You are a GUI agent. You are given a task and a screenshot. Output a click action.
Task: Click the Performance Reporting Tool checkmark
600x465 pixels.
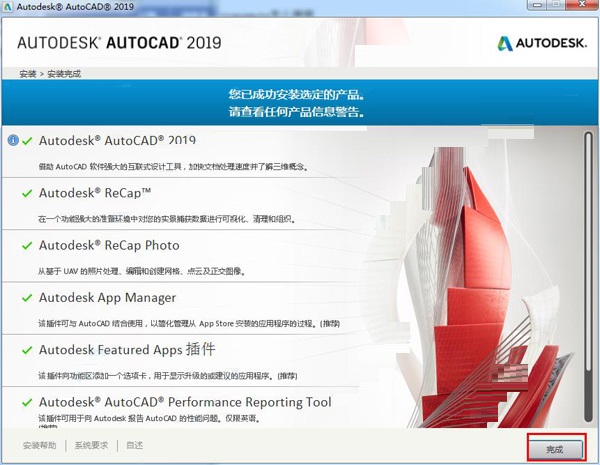(x=27, y=402)
